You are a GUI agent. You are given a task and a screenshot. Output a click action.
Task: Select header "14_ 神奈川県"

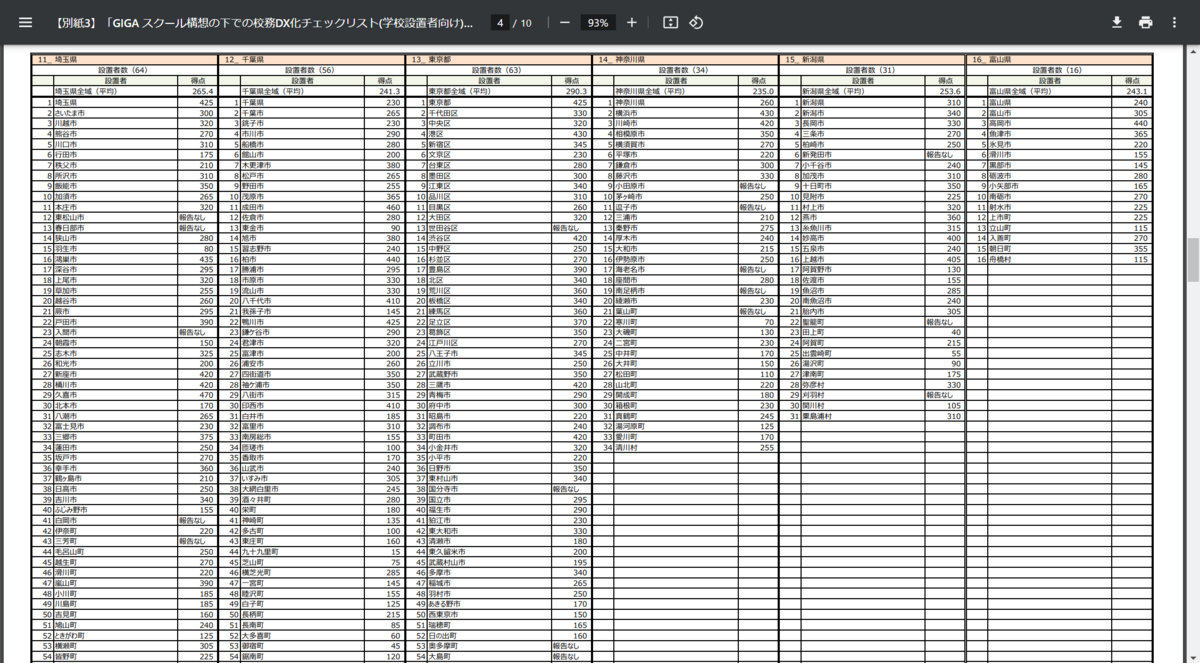point(622,60)
